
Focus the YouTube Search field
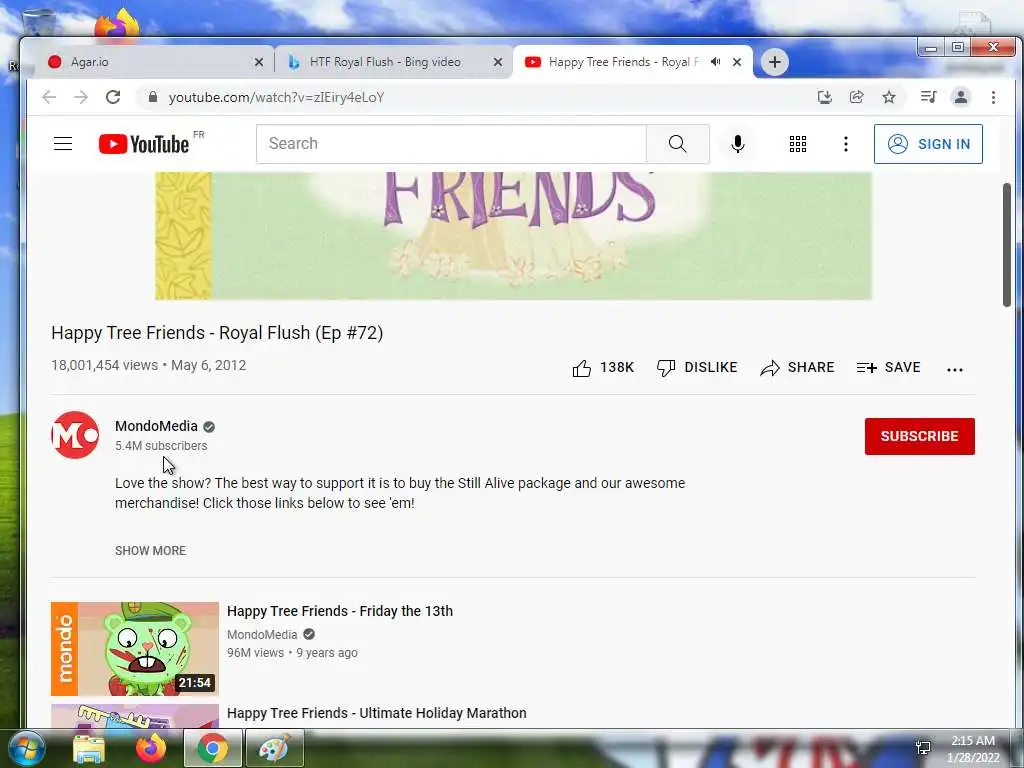point(451,144)
